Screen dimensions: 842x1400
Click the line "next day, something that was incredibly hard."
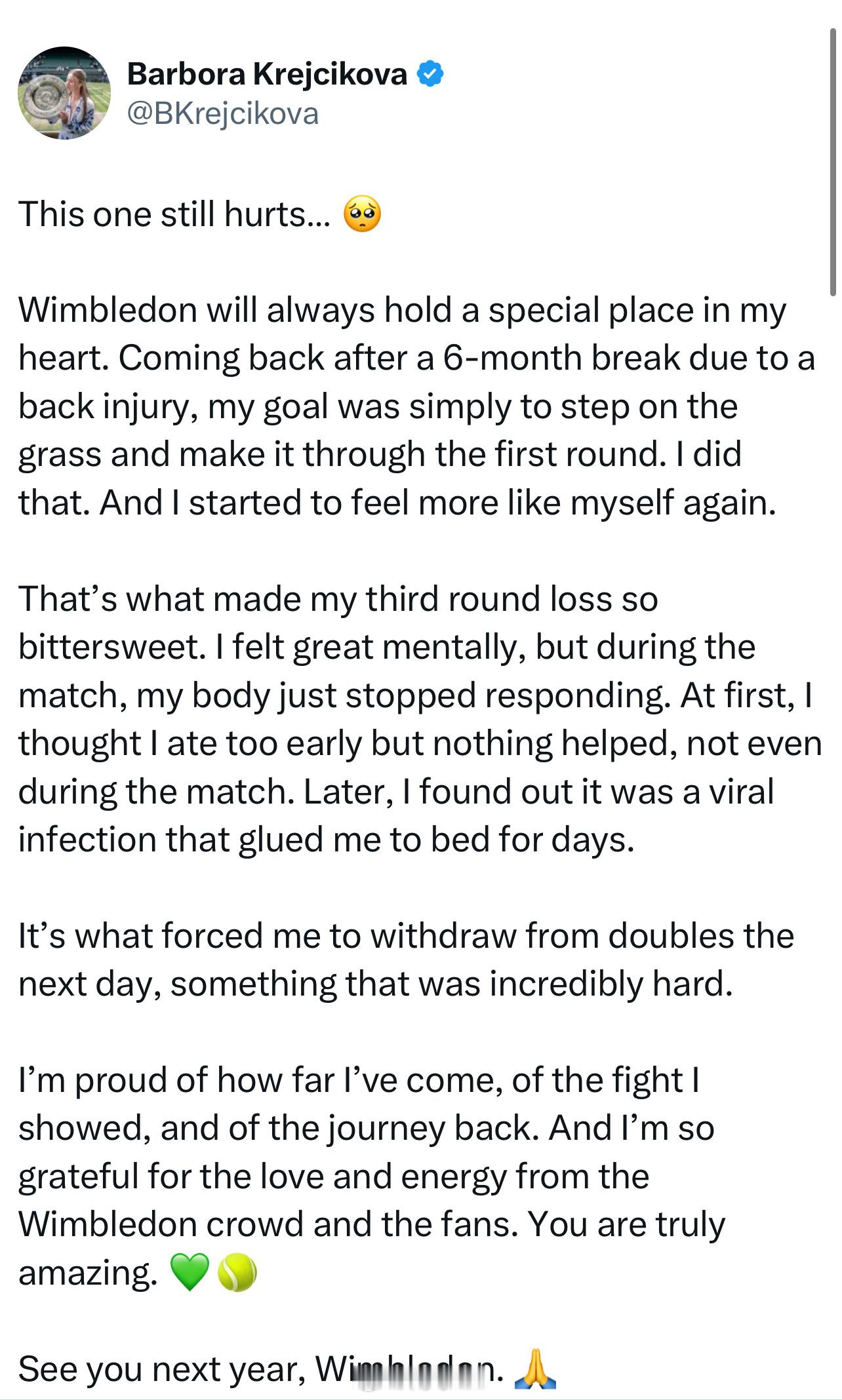[x=375, y=984]
